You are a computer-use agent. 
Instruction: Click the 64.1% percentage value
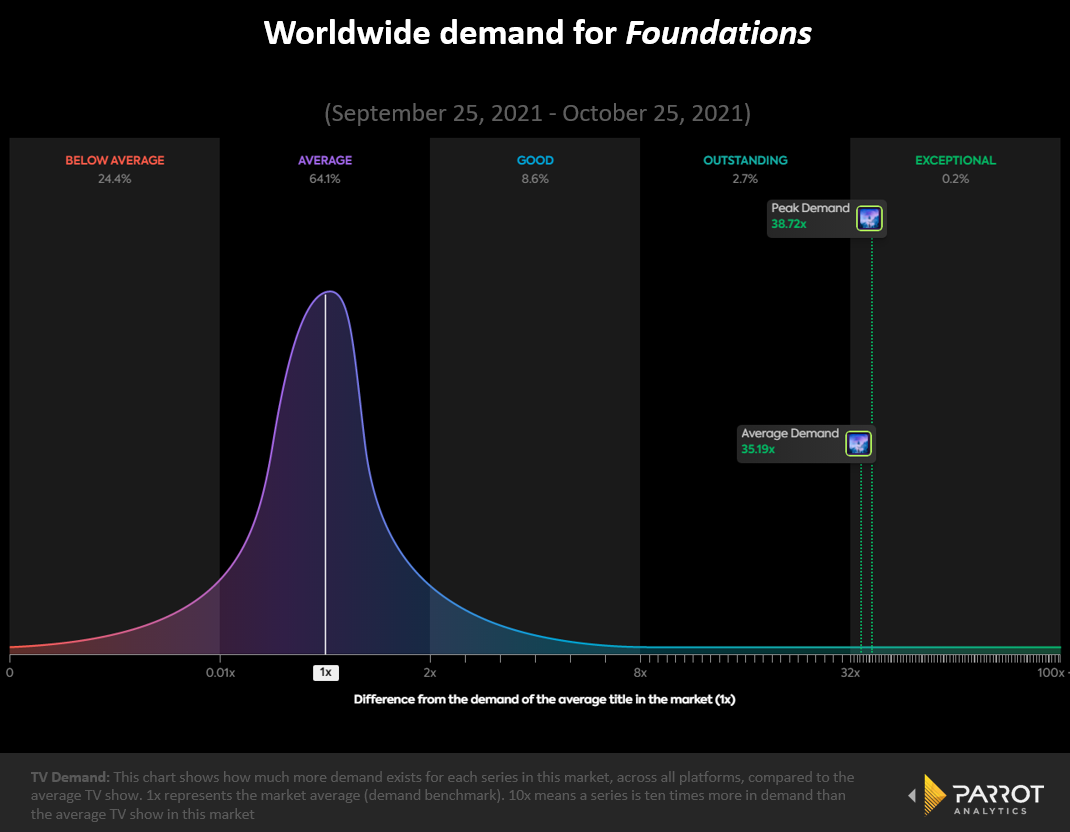pyautogui.click(x=325, y=179)
